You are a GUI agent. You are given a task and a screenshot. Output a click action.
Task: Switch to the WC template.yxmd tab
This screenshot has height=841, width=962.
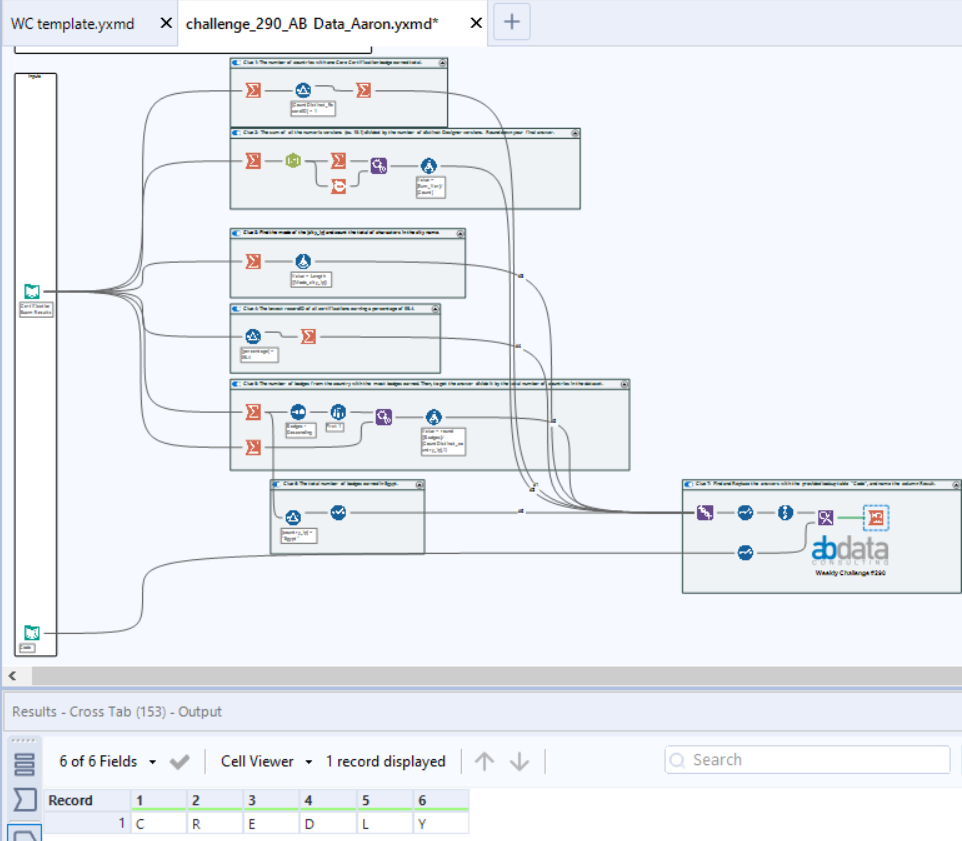[72, 24]
